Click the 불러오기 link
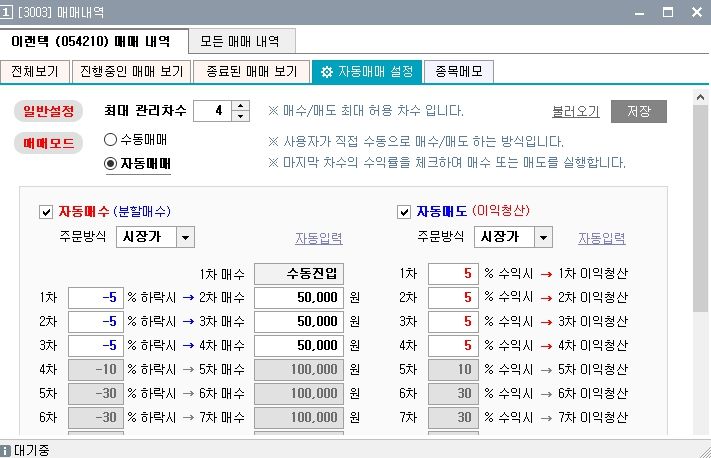The height and width of the screenshot is (458, 711). click(575, 111)
